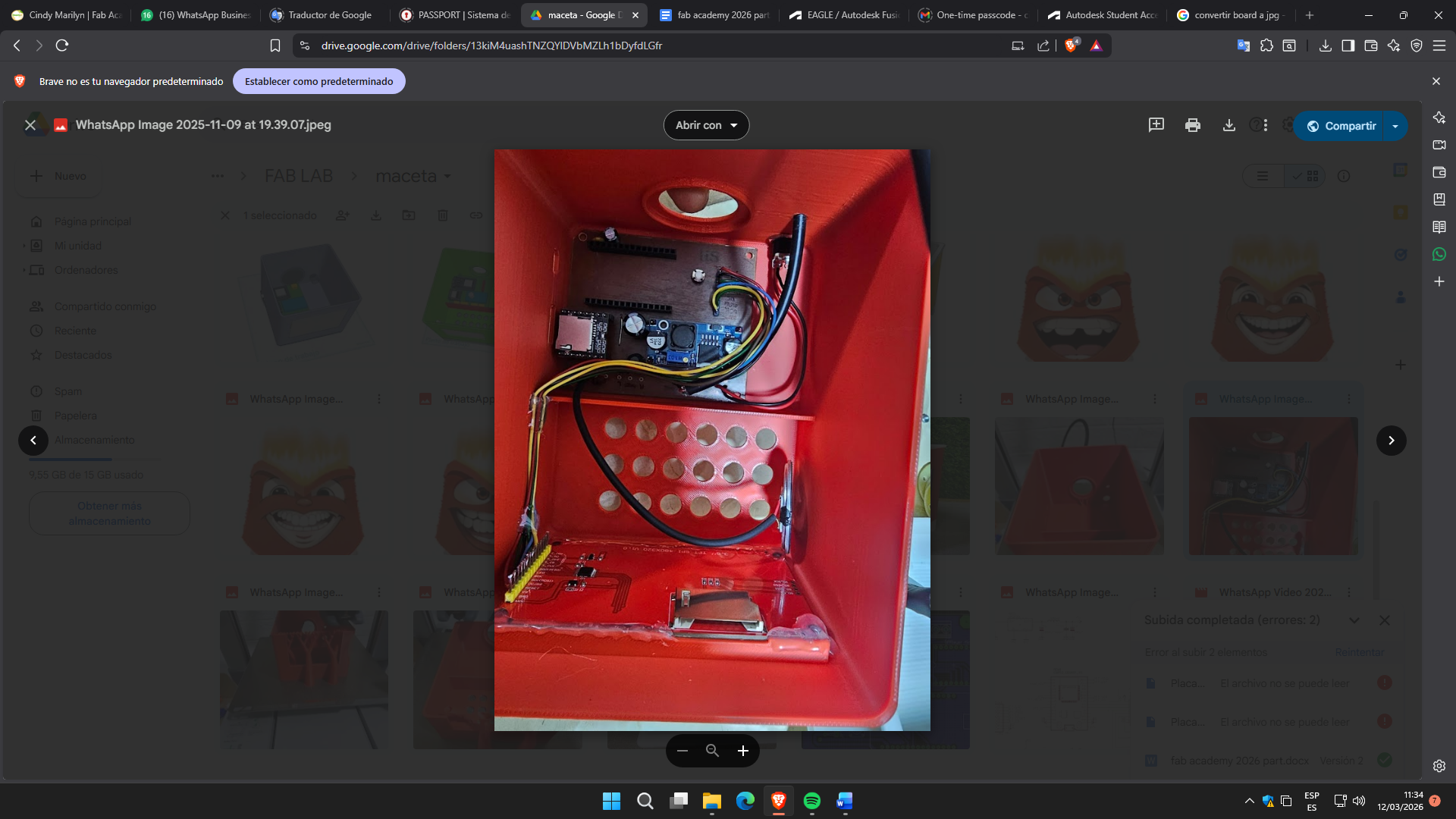
Task: Zoom in using the plus icon
Action: [x=742, y=751]
